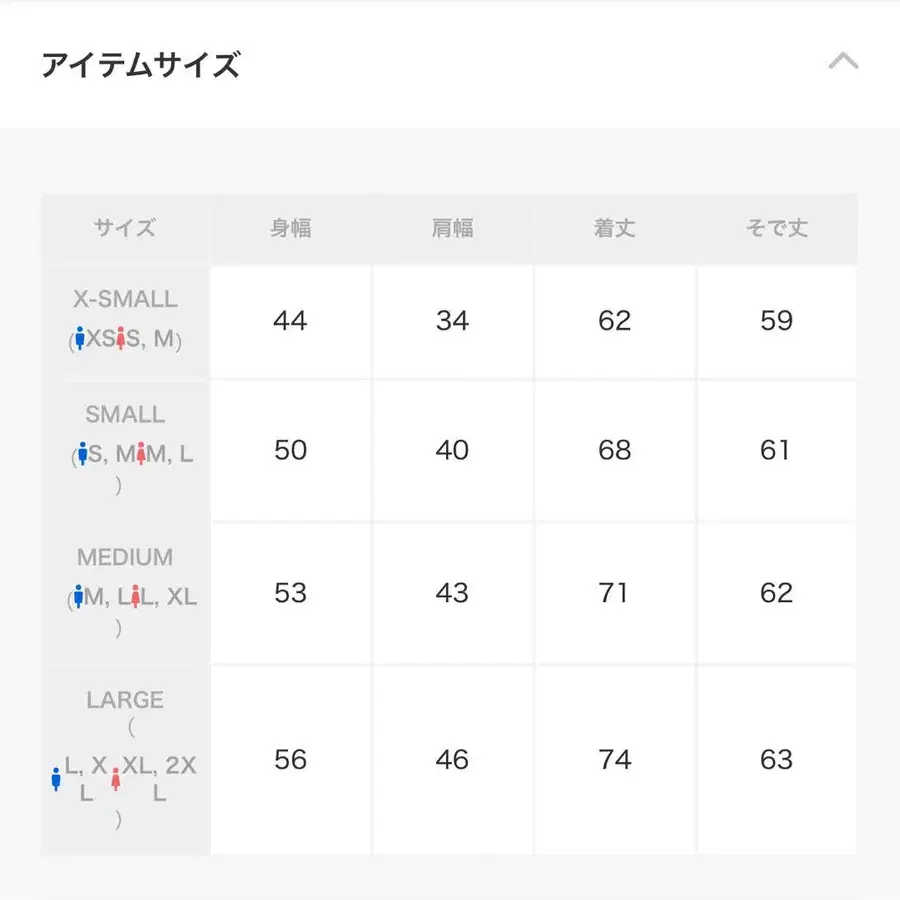Click the 着丈 column header
The width and height of the screenshot is (900, 900).
(x=614, y=228)
